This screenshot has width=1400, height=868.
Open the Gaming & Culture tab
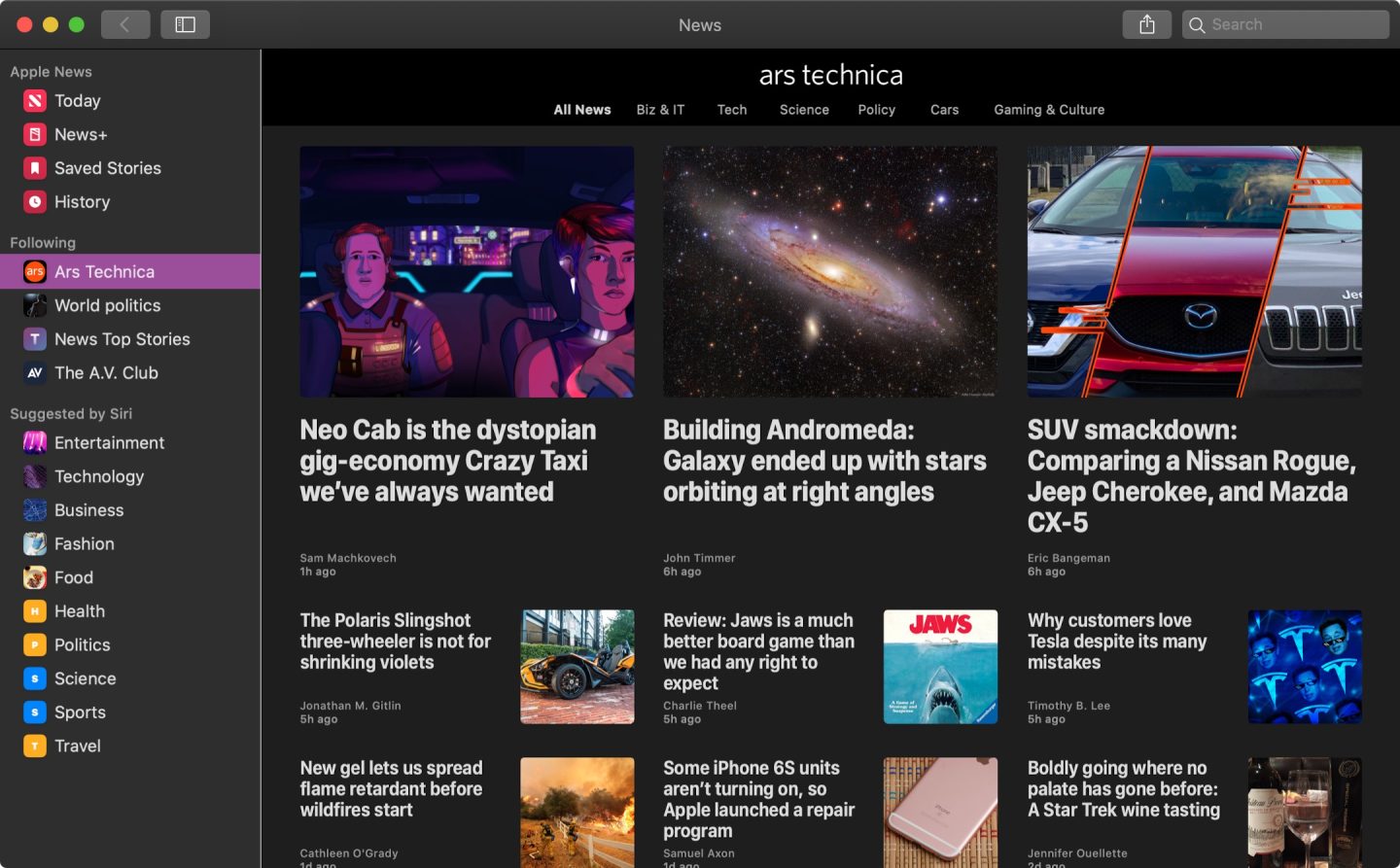click(1048, 110)
